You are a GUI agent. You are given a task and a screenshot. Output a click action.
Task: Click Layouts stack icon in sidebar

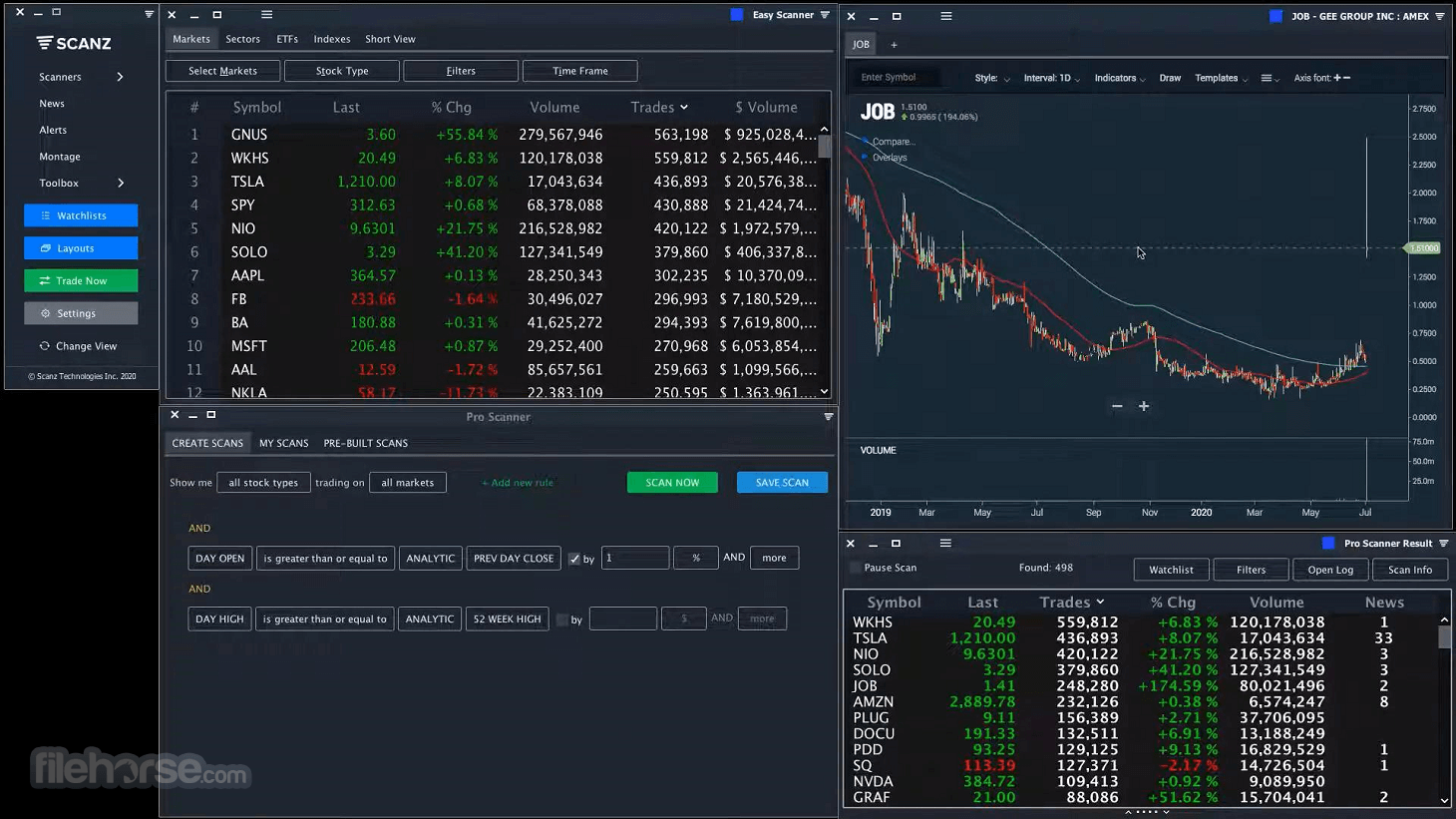pos(45,248)
